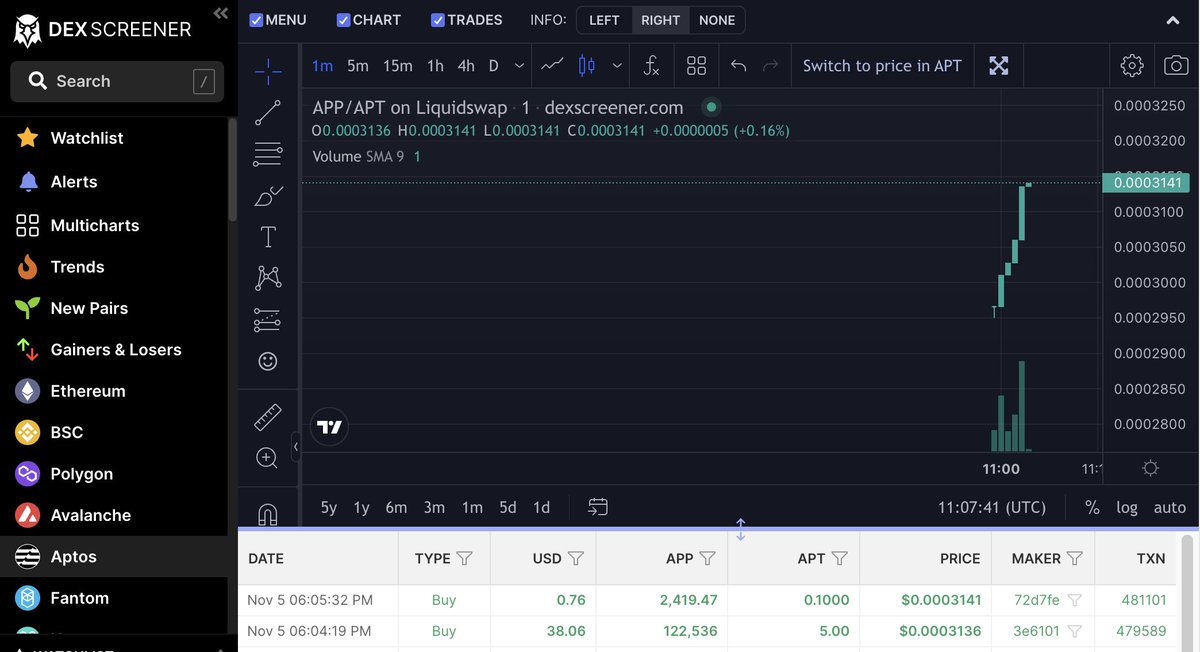Open price scale settings gear

(x=1150, y=468)
